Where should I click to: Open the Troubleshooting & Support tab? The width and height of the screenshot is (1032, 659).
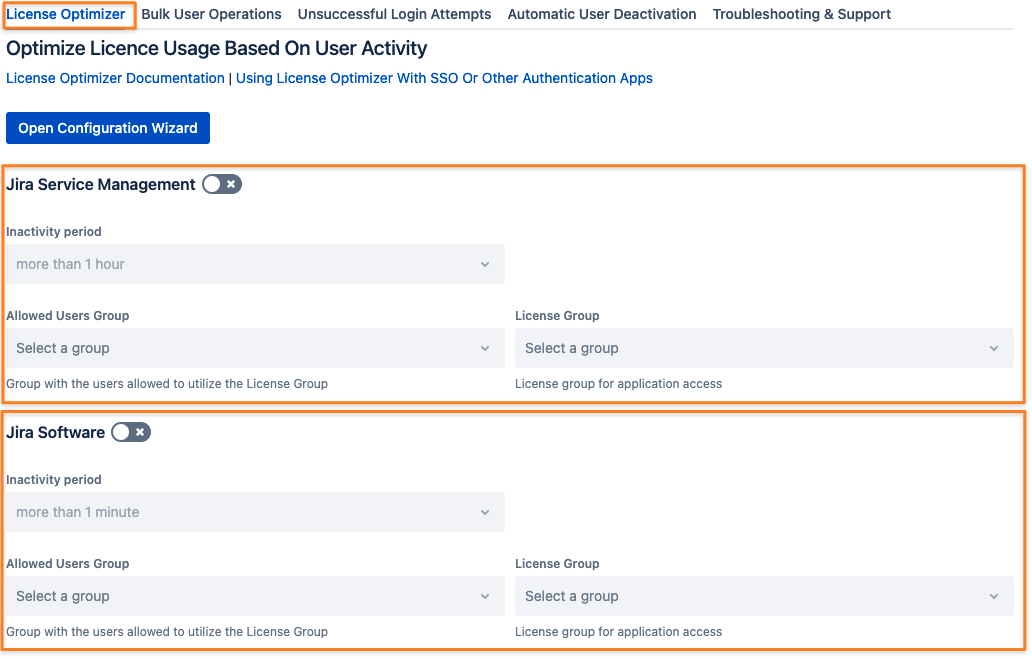coord(801,14)
